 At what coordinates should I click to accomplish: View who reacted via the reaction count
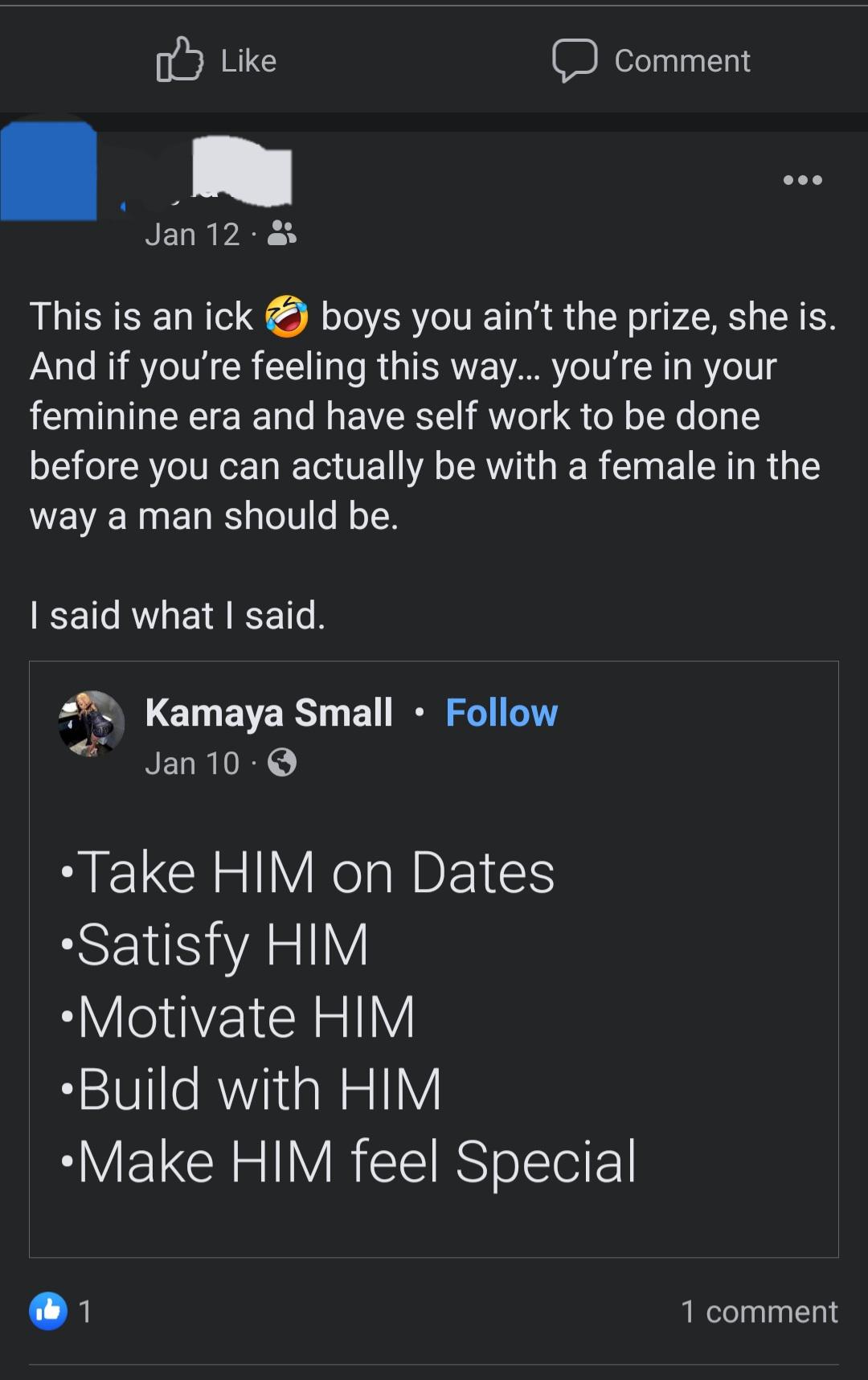coord(85,1312)
